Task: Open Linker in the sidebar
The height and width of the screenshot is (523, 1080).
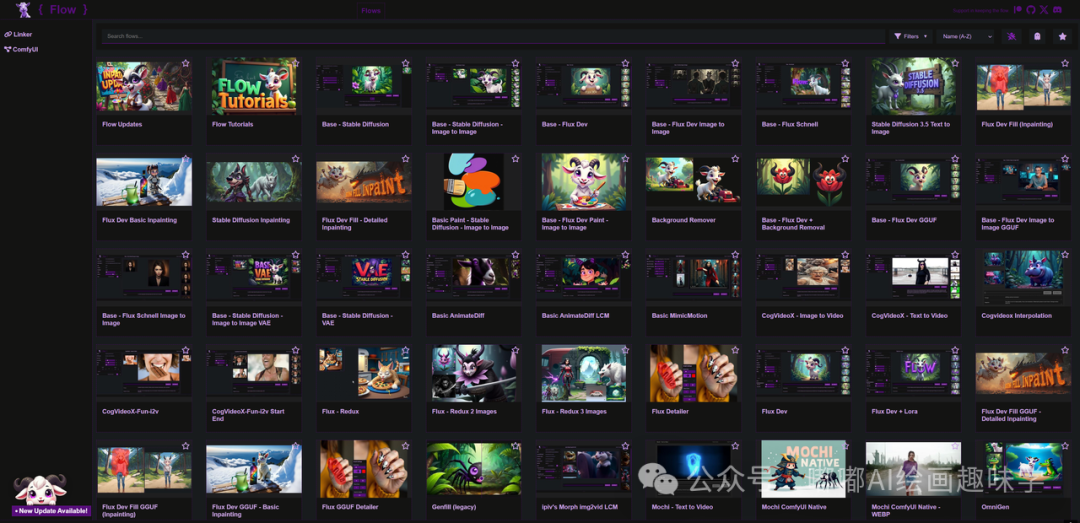Action: (x=19, y=34)
